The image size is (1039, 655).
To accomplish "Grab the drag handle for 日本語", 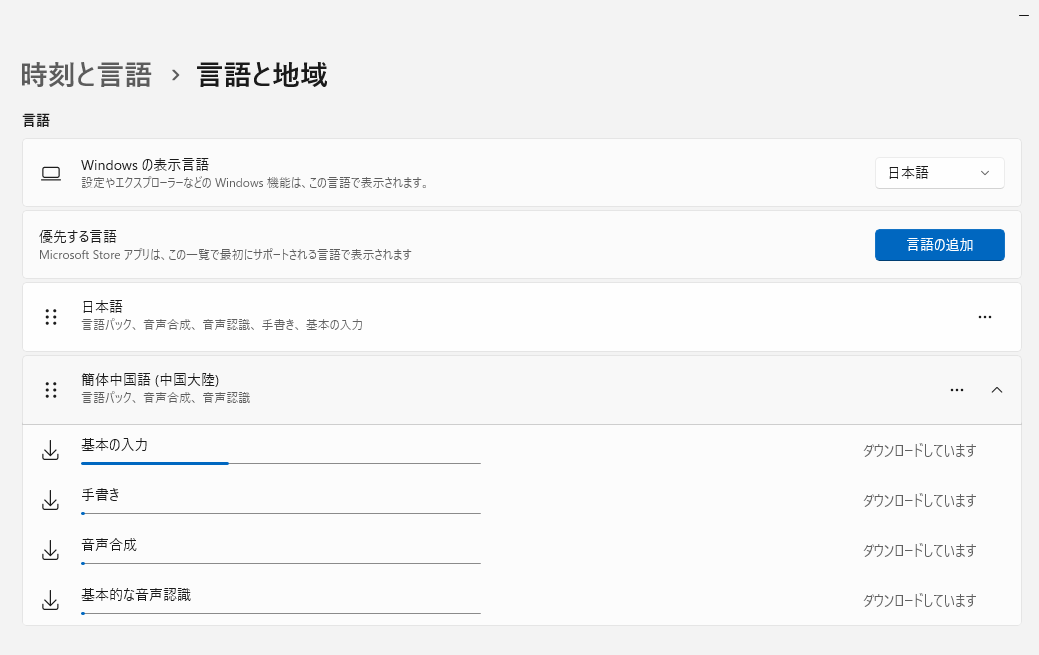I will 51,317.
